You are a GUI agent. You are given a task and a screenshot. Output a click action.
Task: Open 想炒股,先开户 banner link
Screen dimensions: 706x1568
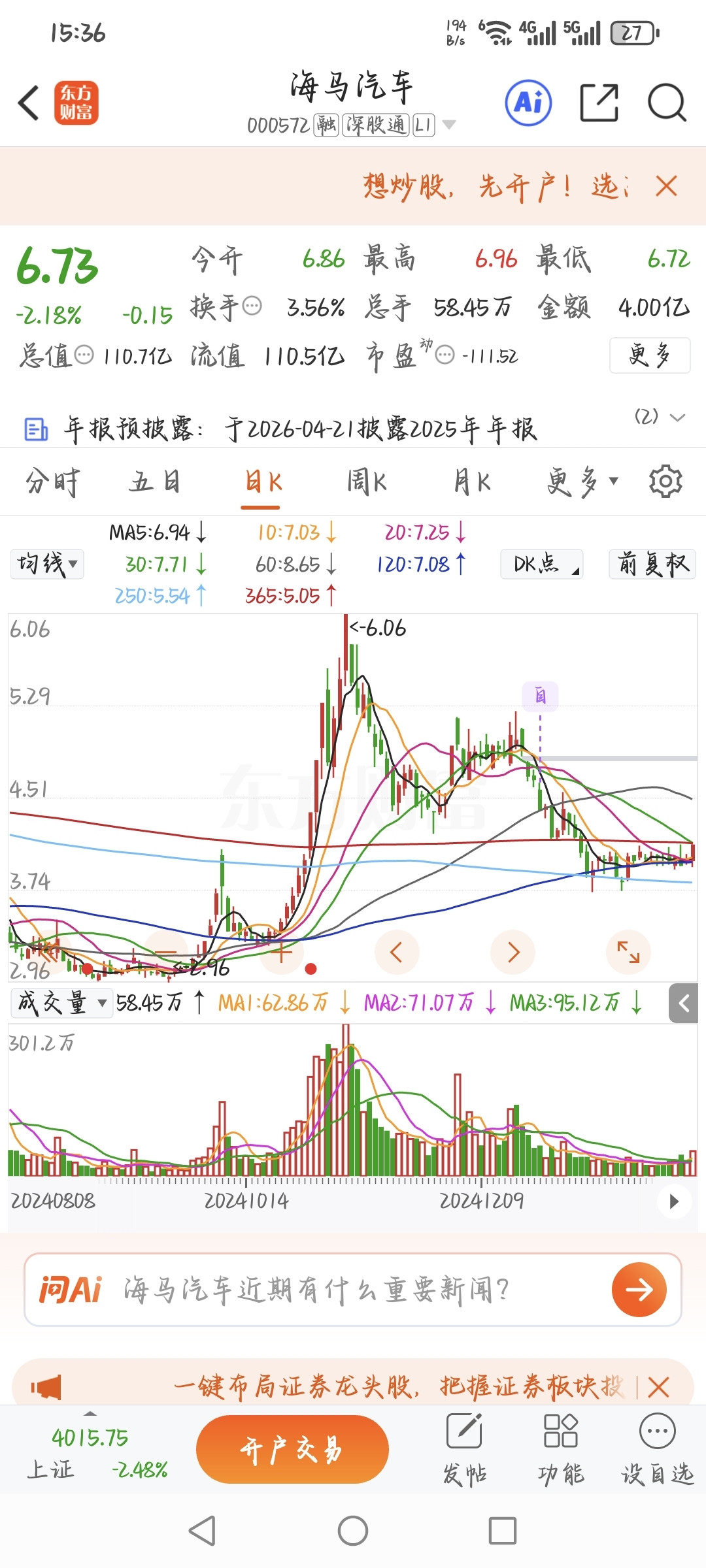coord(495,186)
